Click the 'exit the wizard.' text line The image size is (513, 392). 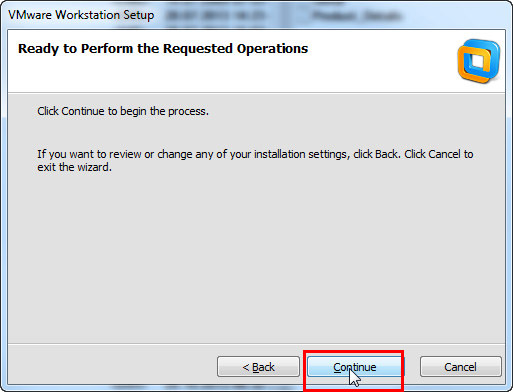click(74, 167)
